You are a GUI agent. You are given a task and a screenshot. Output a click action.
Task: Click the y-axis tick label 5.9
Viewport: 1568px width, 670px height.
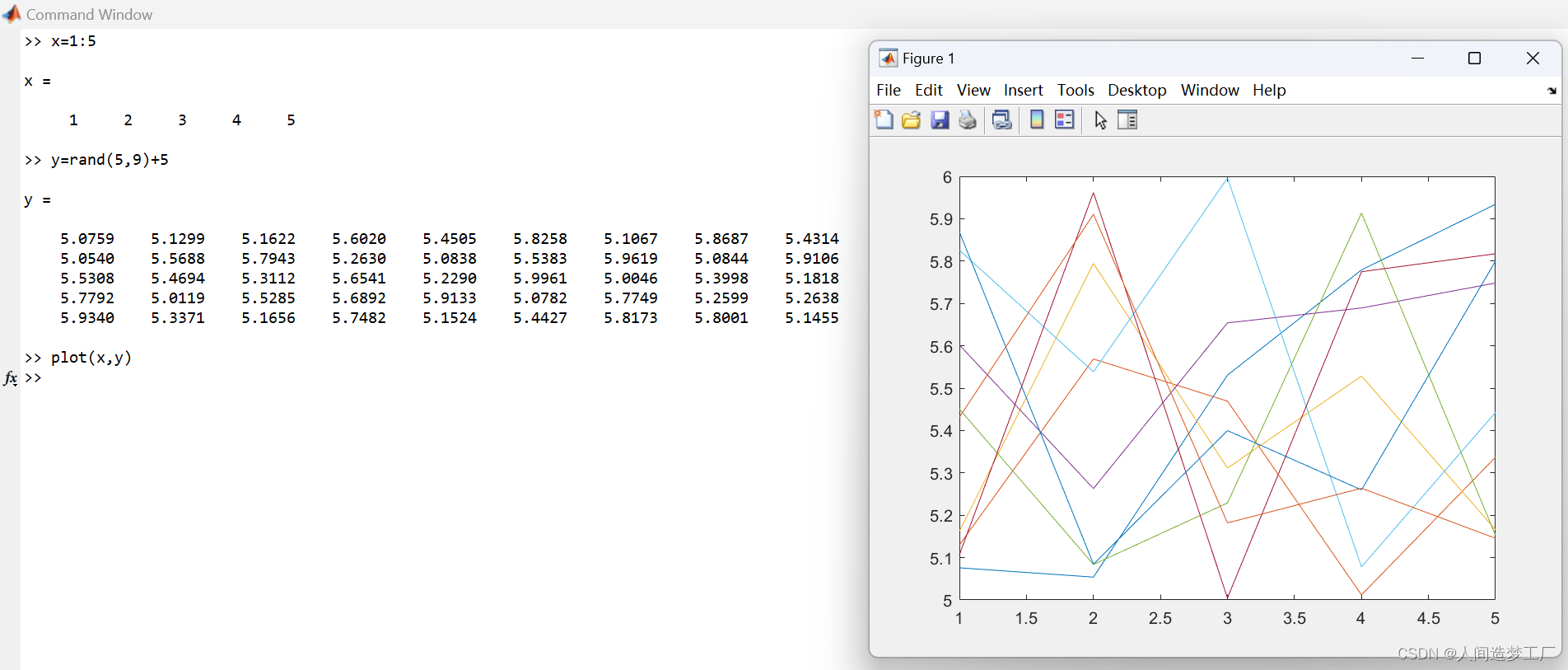[x=940, y=220]
